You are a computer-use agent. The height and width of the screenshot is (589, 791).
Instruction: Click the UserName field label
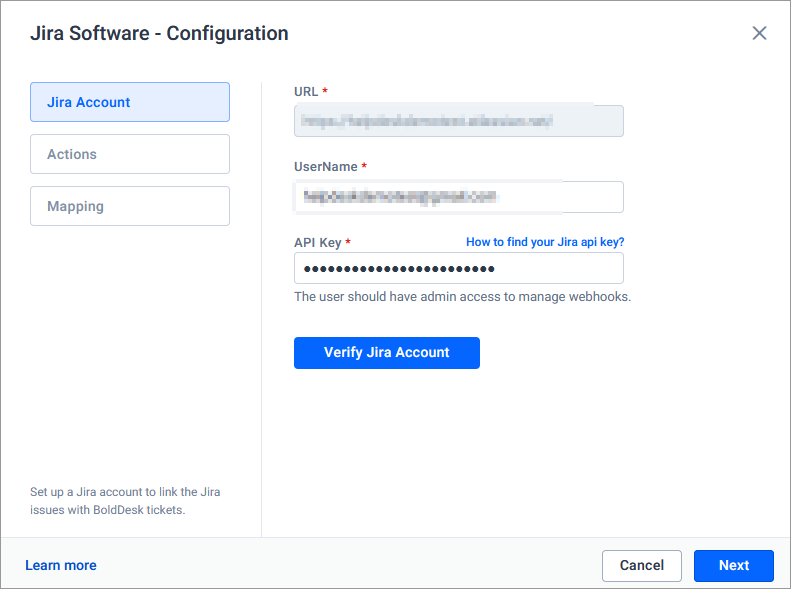[326, 167]
